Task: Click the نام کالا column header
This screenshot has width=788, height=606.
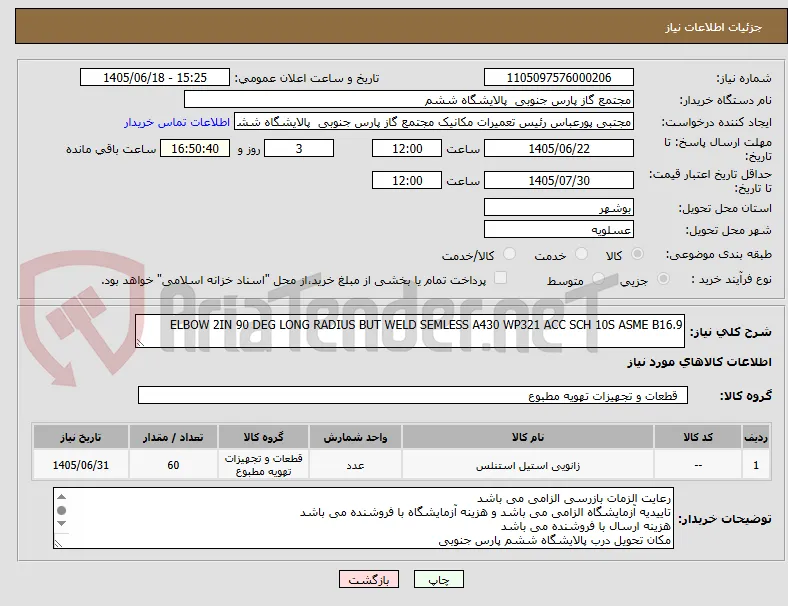Action: pos(528,437)
